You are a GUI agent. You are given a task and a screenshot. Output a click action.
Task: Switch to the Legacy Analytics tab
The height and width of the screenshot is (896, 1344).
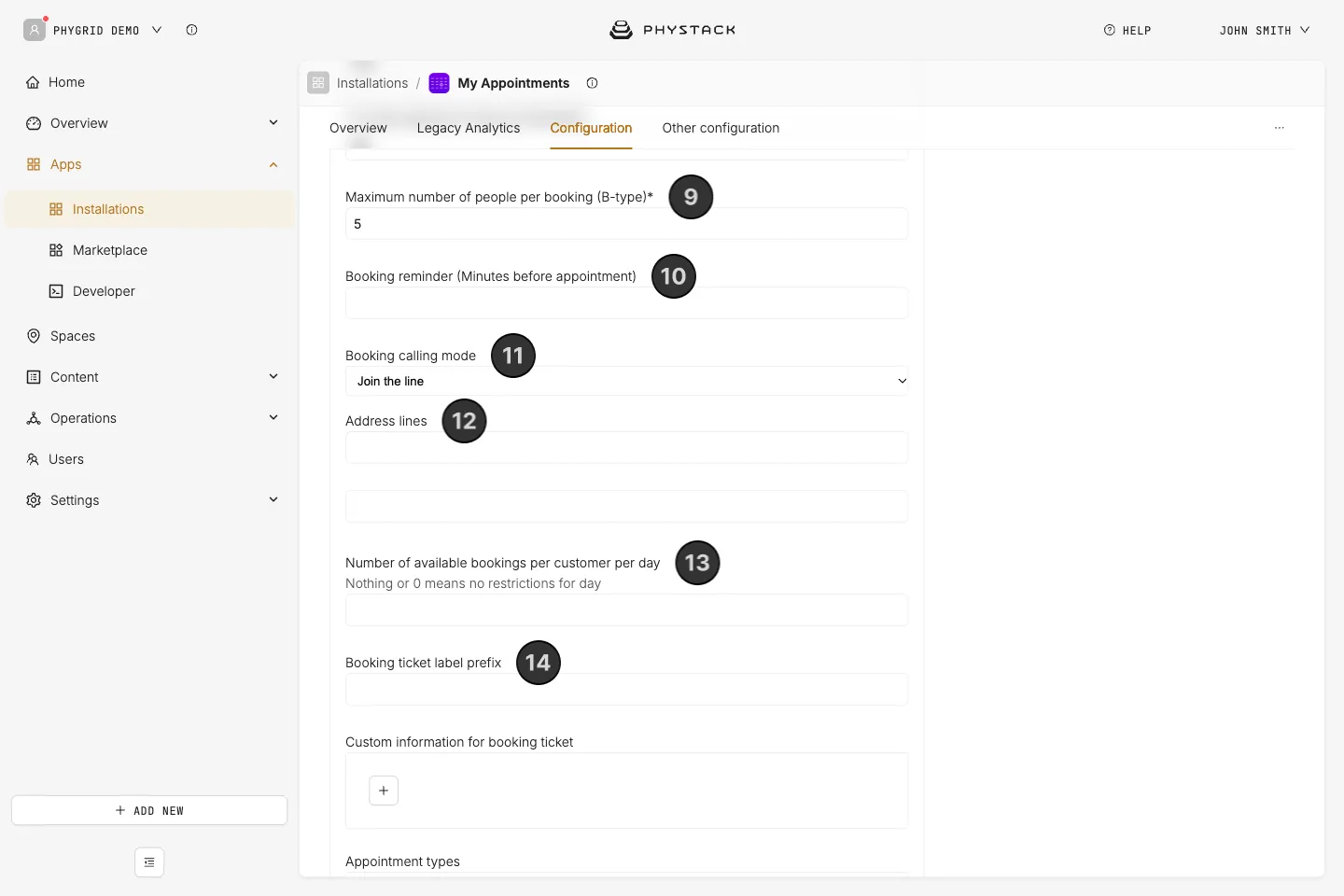[469, 128]
